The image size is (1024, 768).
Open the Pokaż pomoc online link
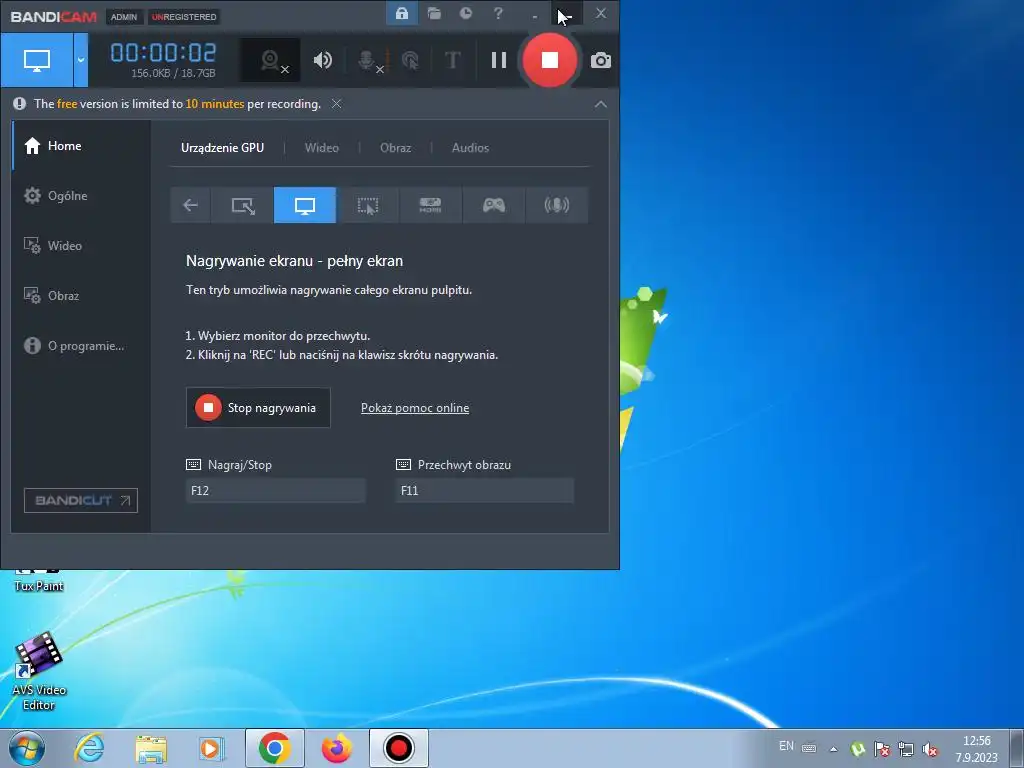(415, 408)
